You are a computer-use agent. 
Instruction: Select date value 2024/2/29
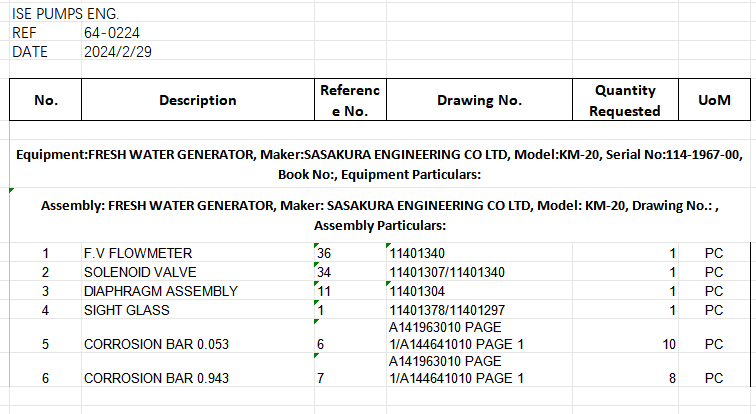[198, 52]
